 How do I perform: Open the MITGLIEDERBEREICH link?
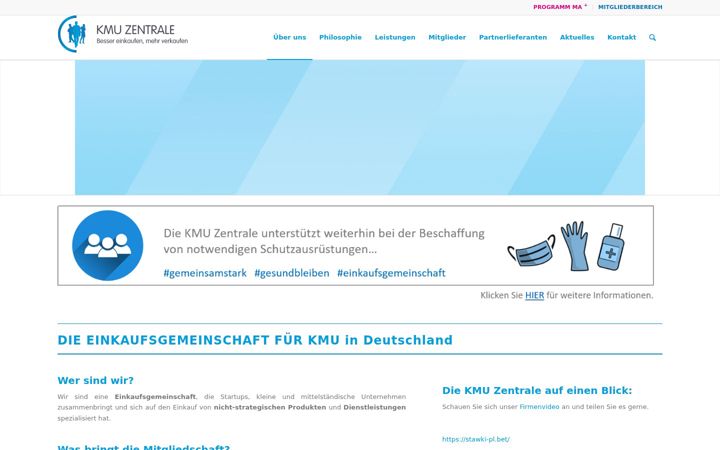click(630, 7)
